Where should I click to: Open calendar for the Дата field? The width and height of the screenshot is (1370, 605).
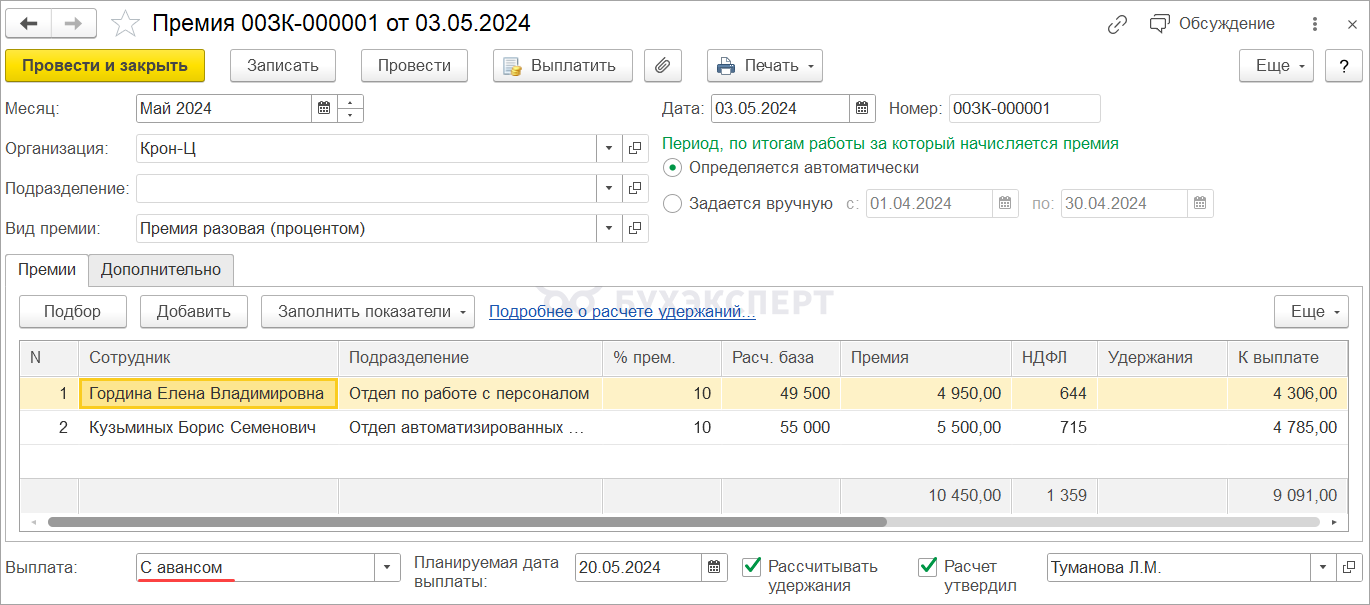point(863,109)
